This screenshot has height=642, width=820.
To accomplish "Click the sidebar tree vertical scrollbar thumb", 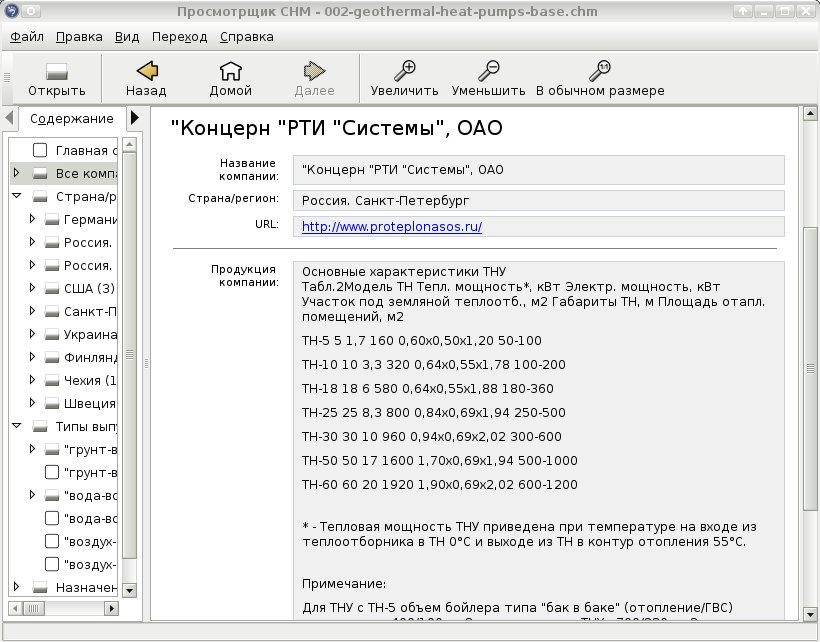I will tap(129, 355).
